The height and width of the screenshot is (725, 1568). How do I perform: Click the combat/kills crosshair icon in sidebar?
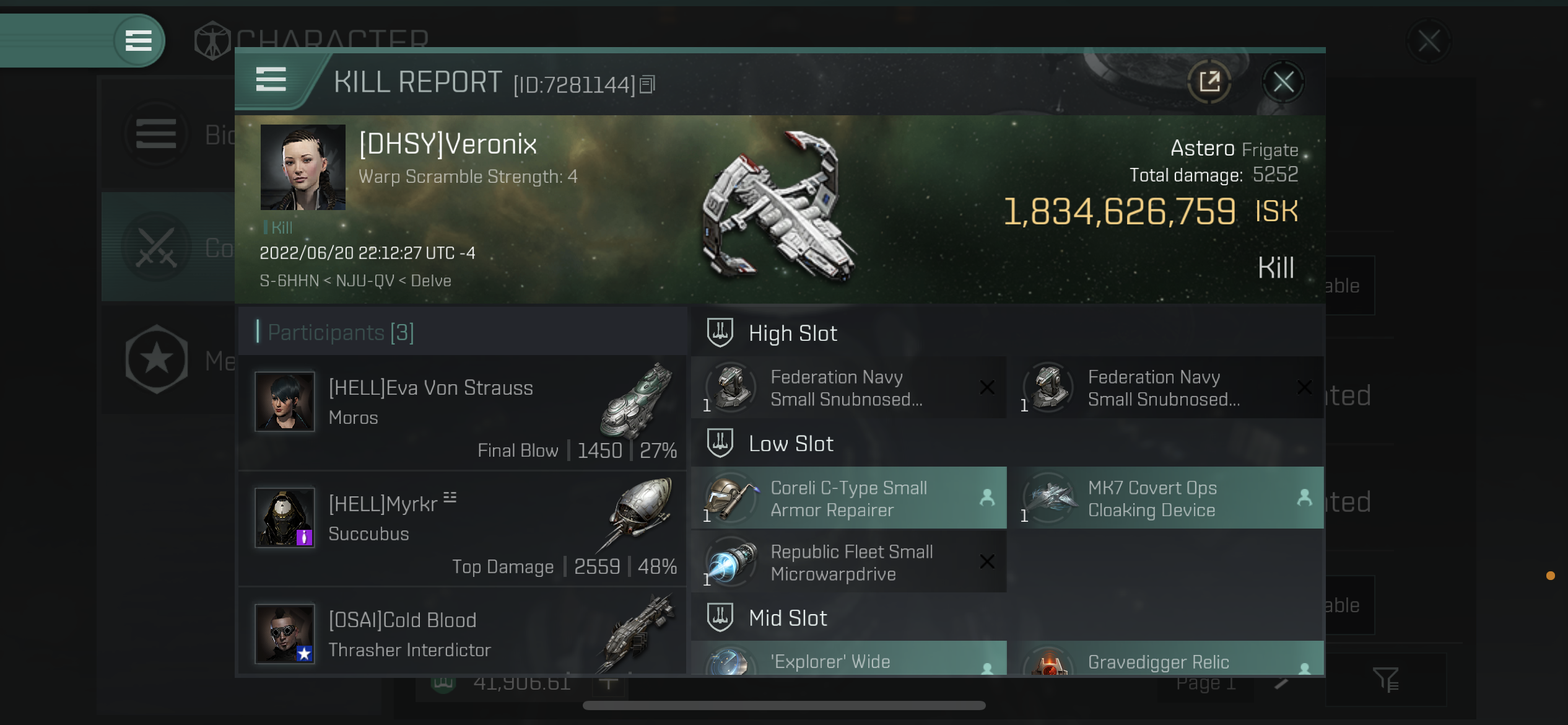[x=158, y=246]
